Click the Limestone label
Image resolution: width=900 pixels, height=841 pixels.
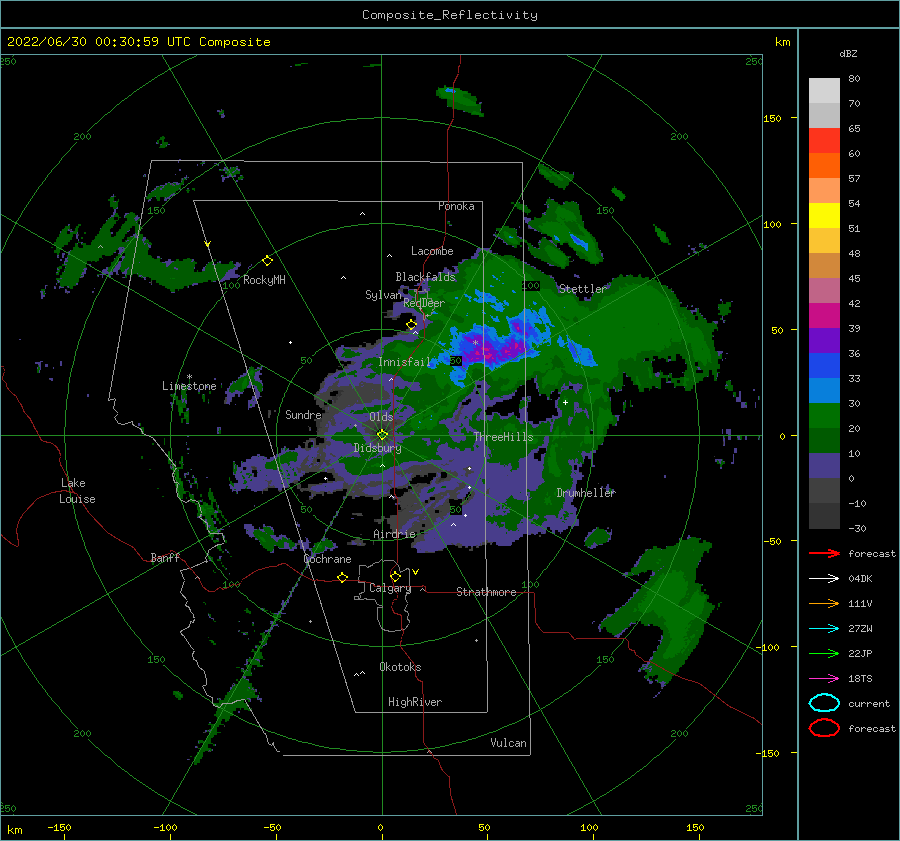189,386
